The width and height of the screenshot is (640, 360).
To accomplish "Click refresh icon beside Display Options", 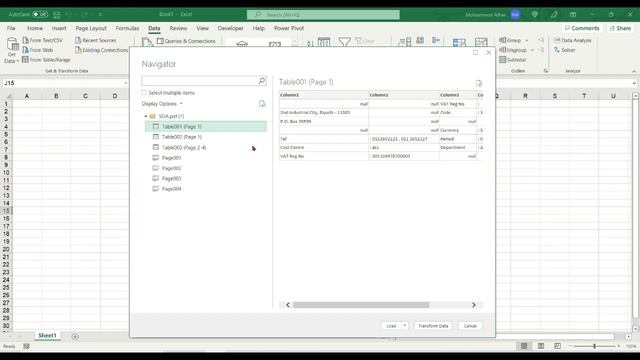I will [x=262, y=104].
